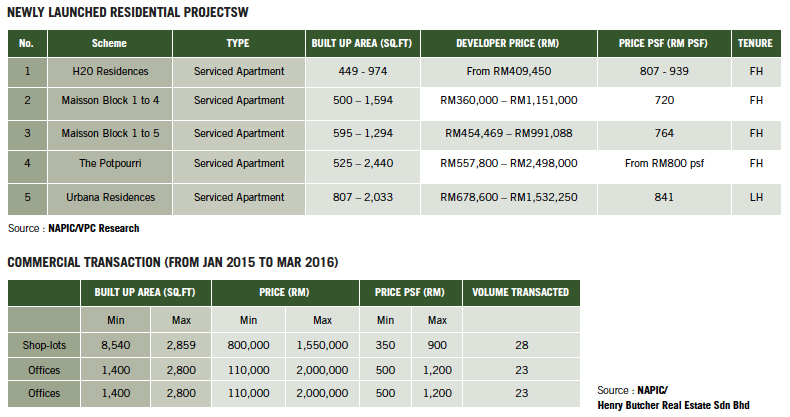Click "The Potpourri" scheme name
Viewport: 790px width, 417px height.
click(109, 164)
